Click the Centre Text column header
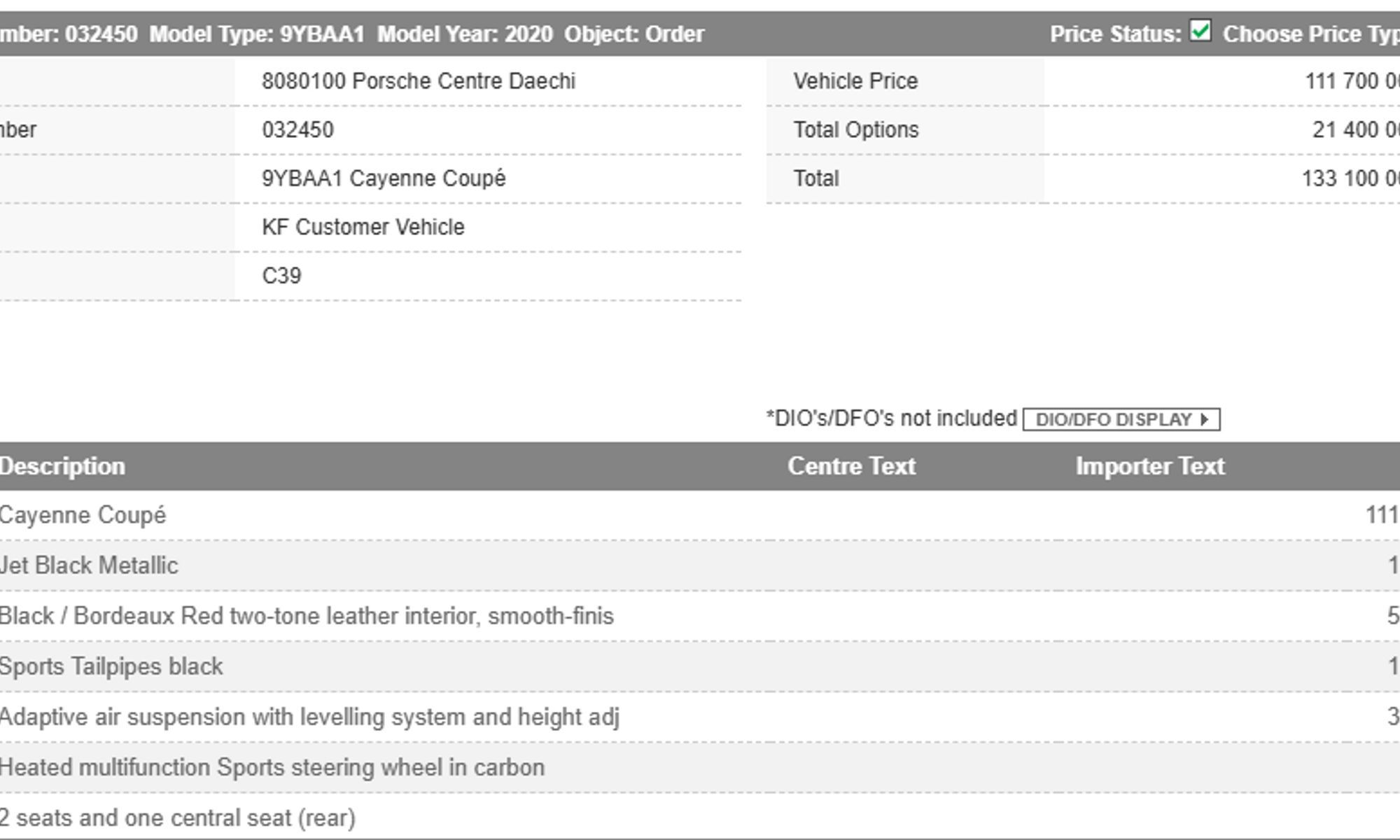Image resolution: width=1400 pixels, height=840 pixels. [851, 466]
